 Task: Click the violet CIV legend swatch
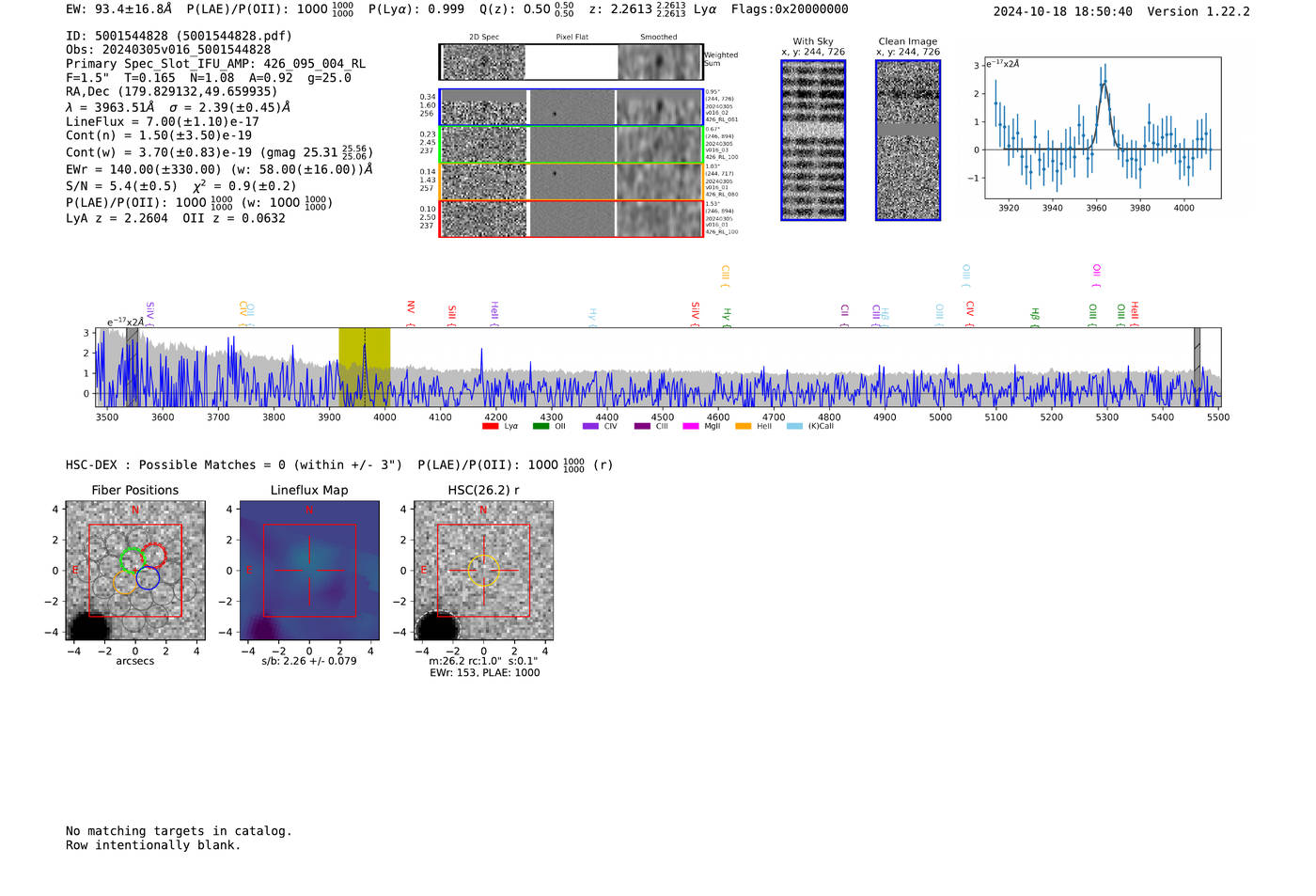point(590,427)
